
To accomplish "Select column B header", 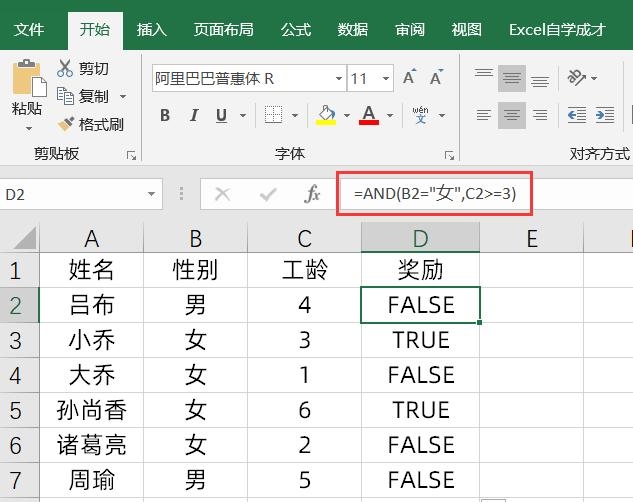I will [195, 238].
